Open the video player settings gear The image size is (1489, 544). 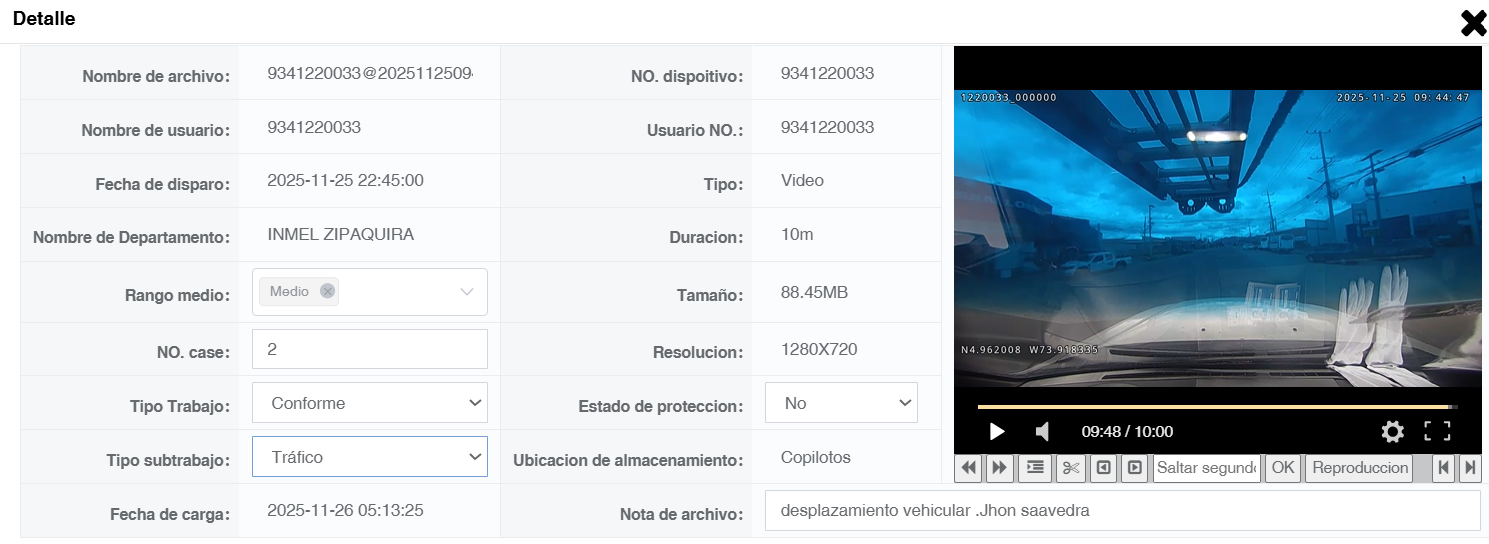pos(1392,431)
